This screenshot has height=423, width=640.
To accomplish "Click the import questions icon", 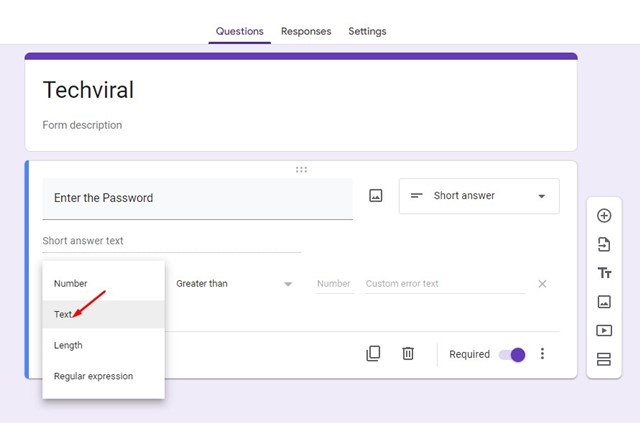I will click(603, 244).
